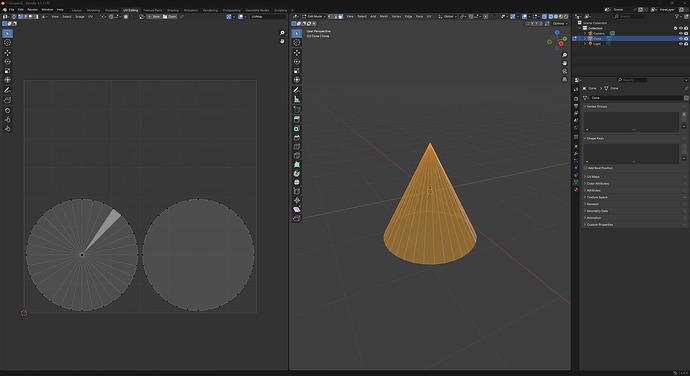Select the Smooth tool in 3D viewport
Viewport: 690px width, 376px height.
pos(297,182)
